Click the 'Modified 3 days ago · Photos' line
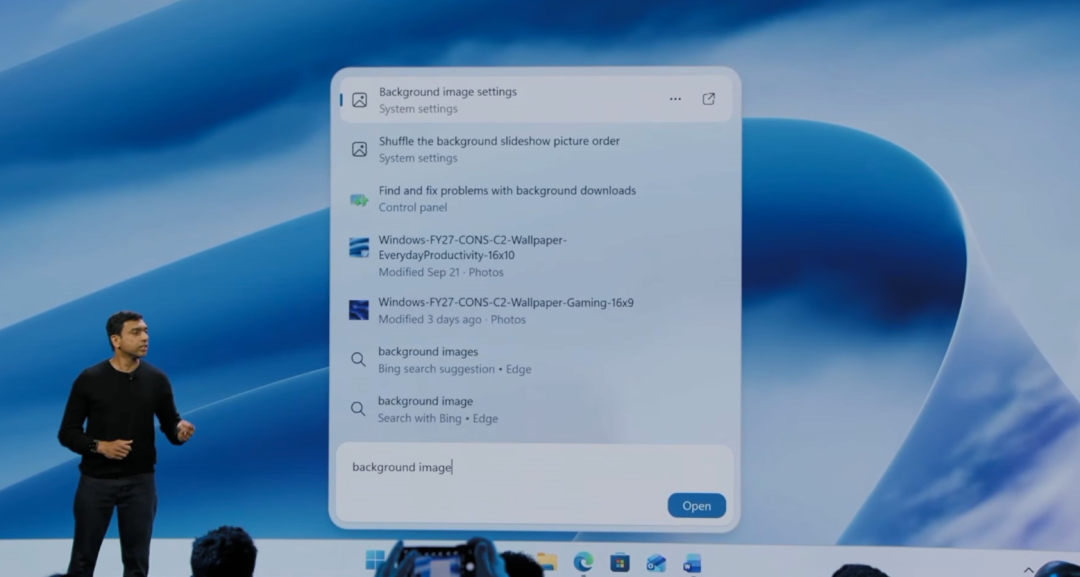Screen dimensions: 1080x577 (452, 319)
